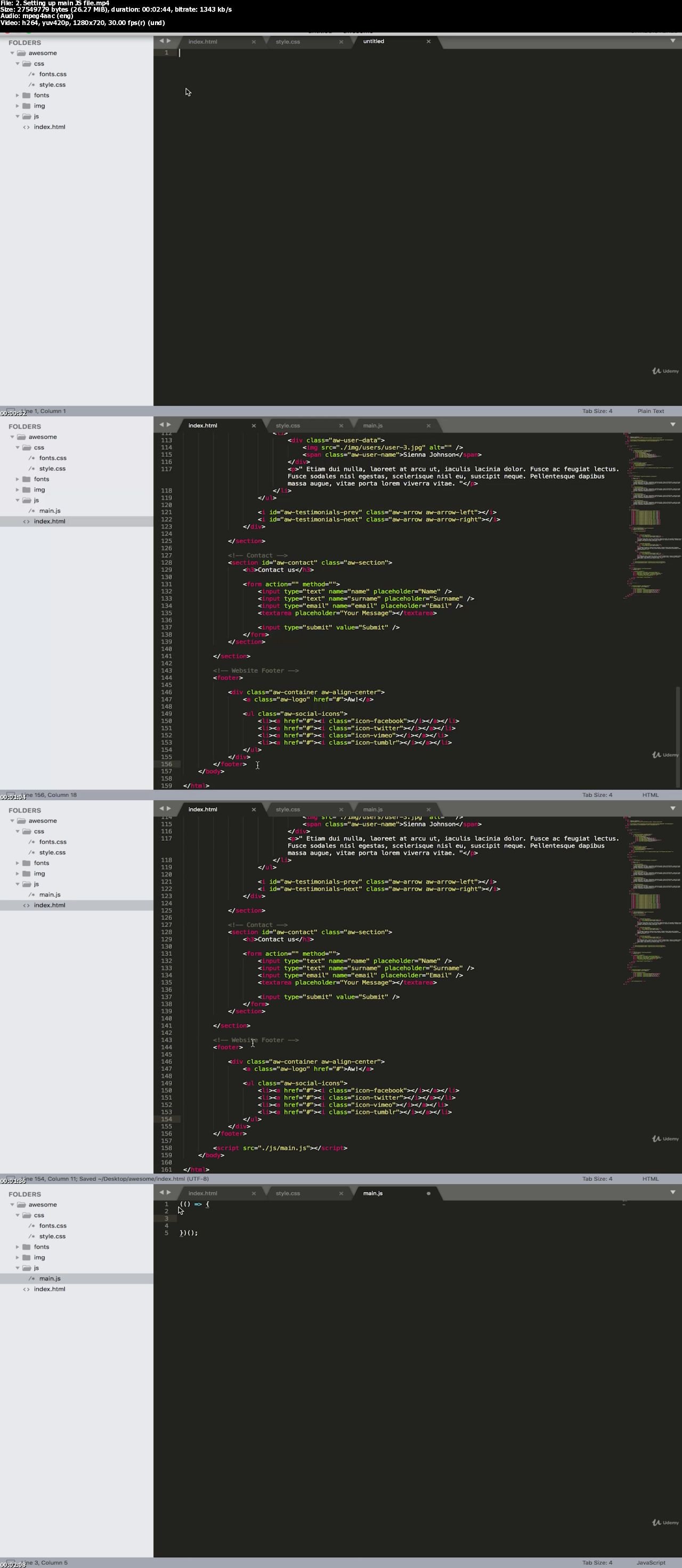Click the fonts folder icon in the 00:02:08 sidebar
The image size is (682, 1568).
pyautogui.click(x=27, y=1247)
